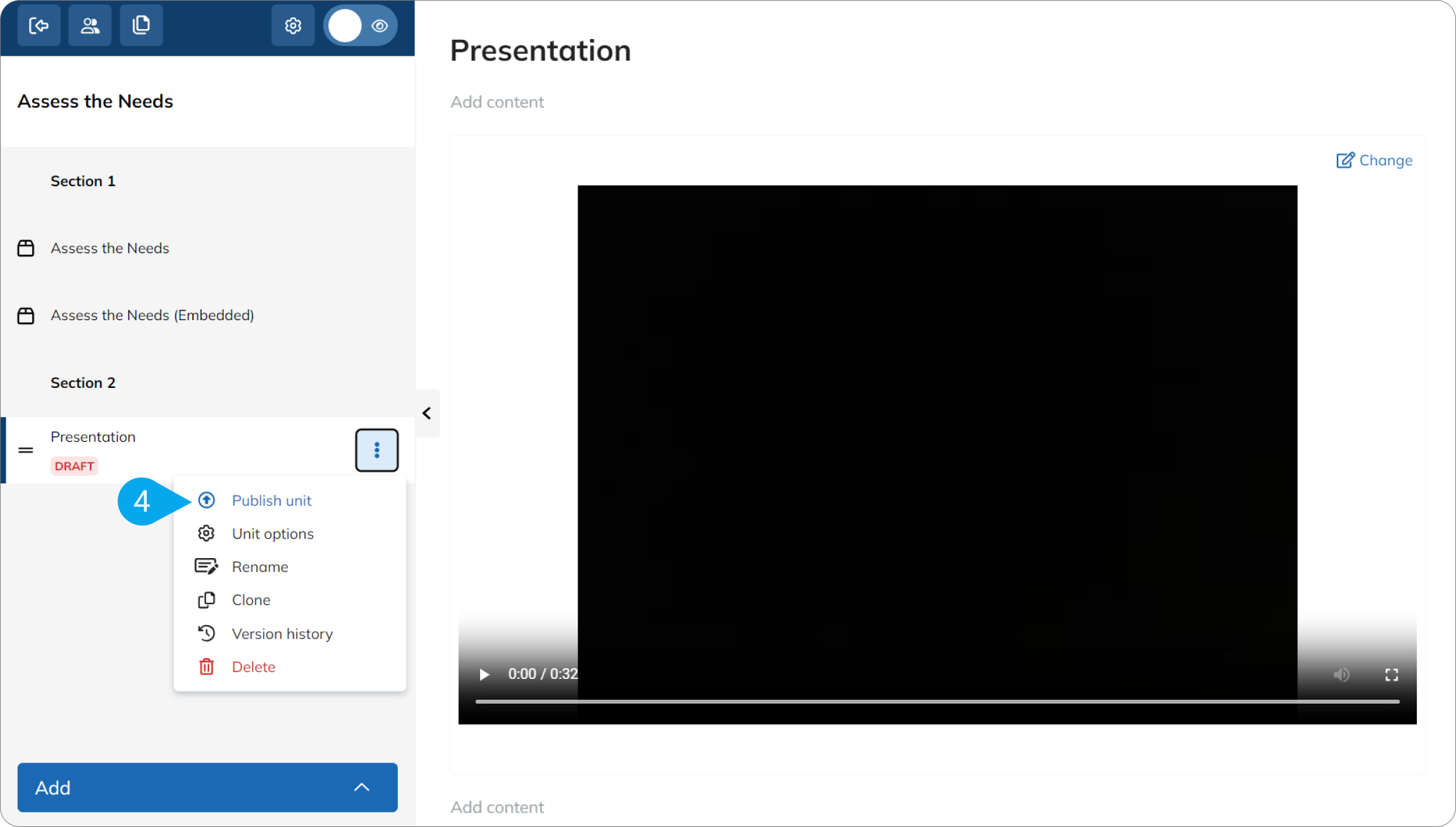Click the Clone duplicate icon

[x=207, y=600]
